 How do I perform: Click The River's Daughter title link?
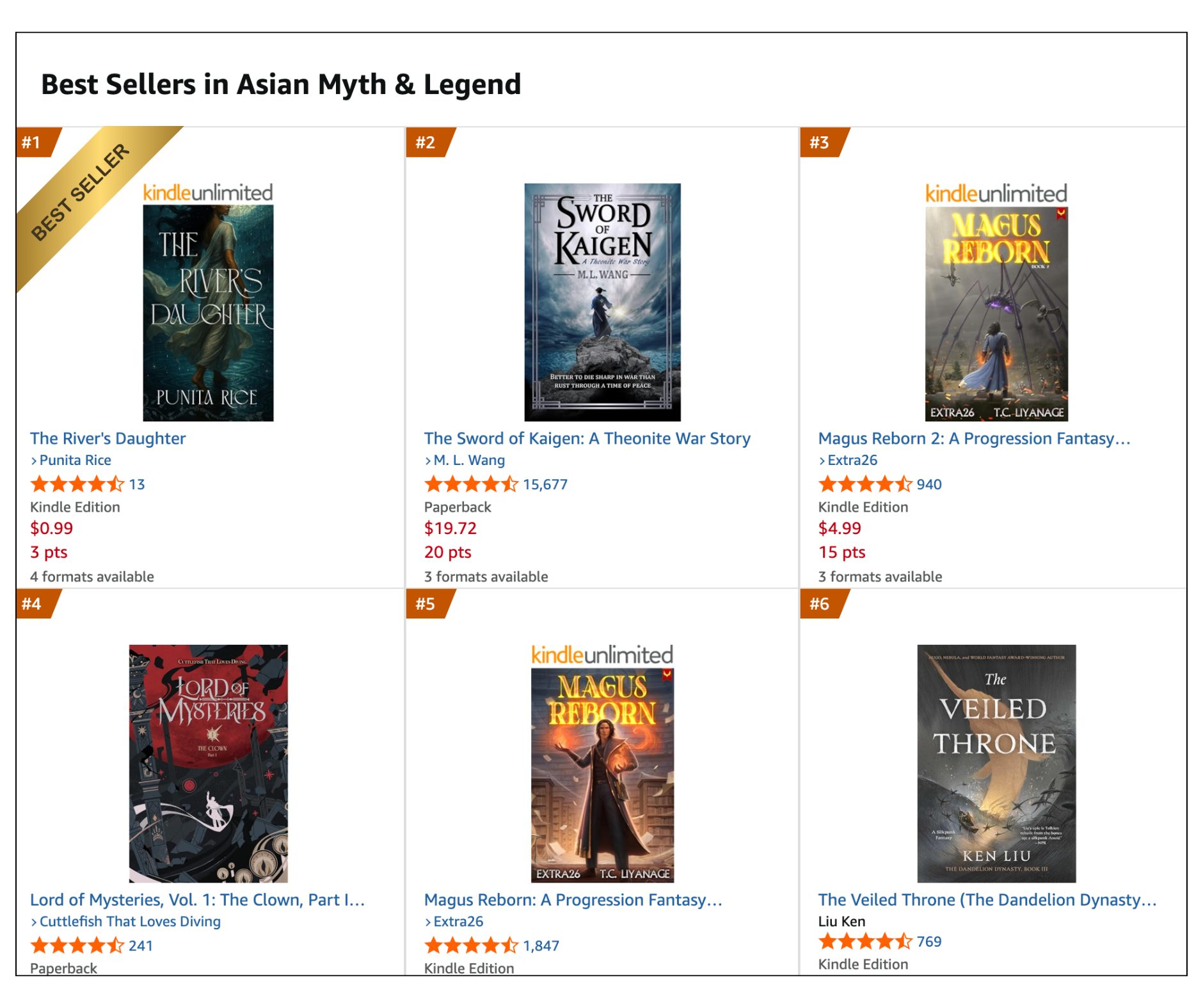108,438
